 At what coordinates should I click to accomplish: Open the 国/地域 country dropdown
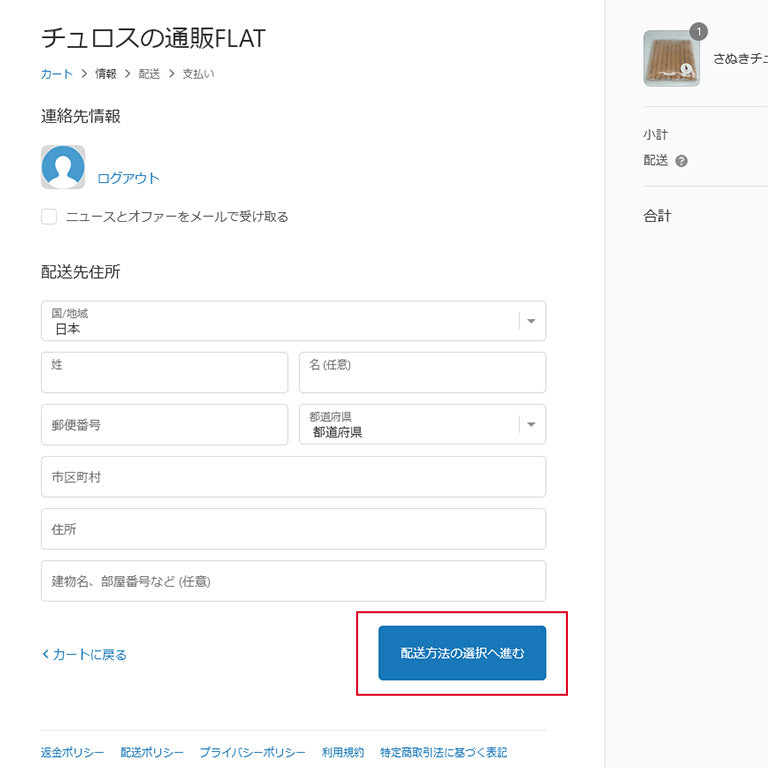click(293, 321)
